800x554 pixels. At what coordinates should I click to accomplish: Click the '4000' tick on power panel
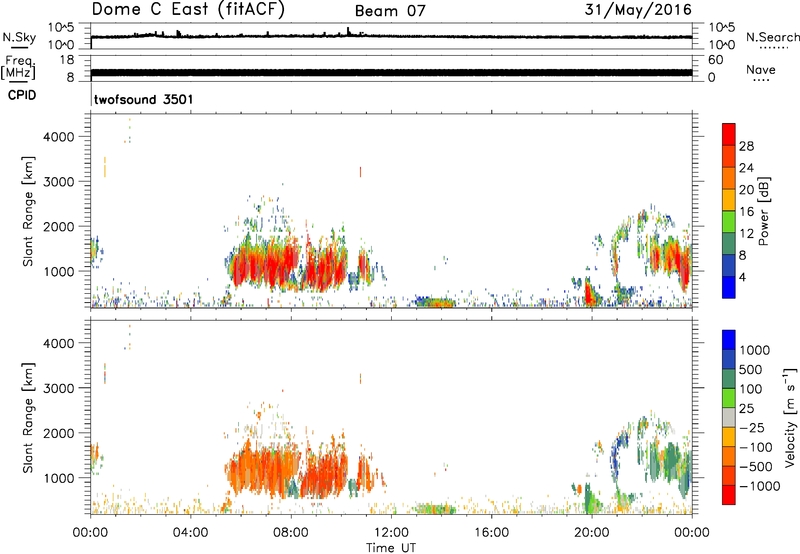click(x=59, y=137)
